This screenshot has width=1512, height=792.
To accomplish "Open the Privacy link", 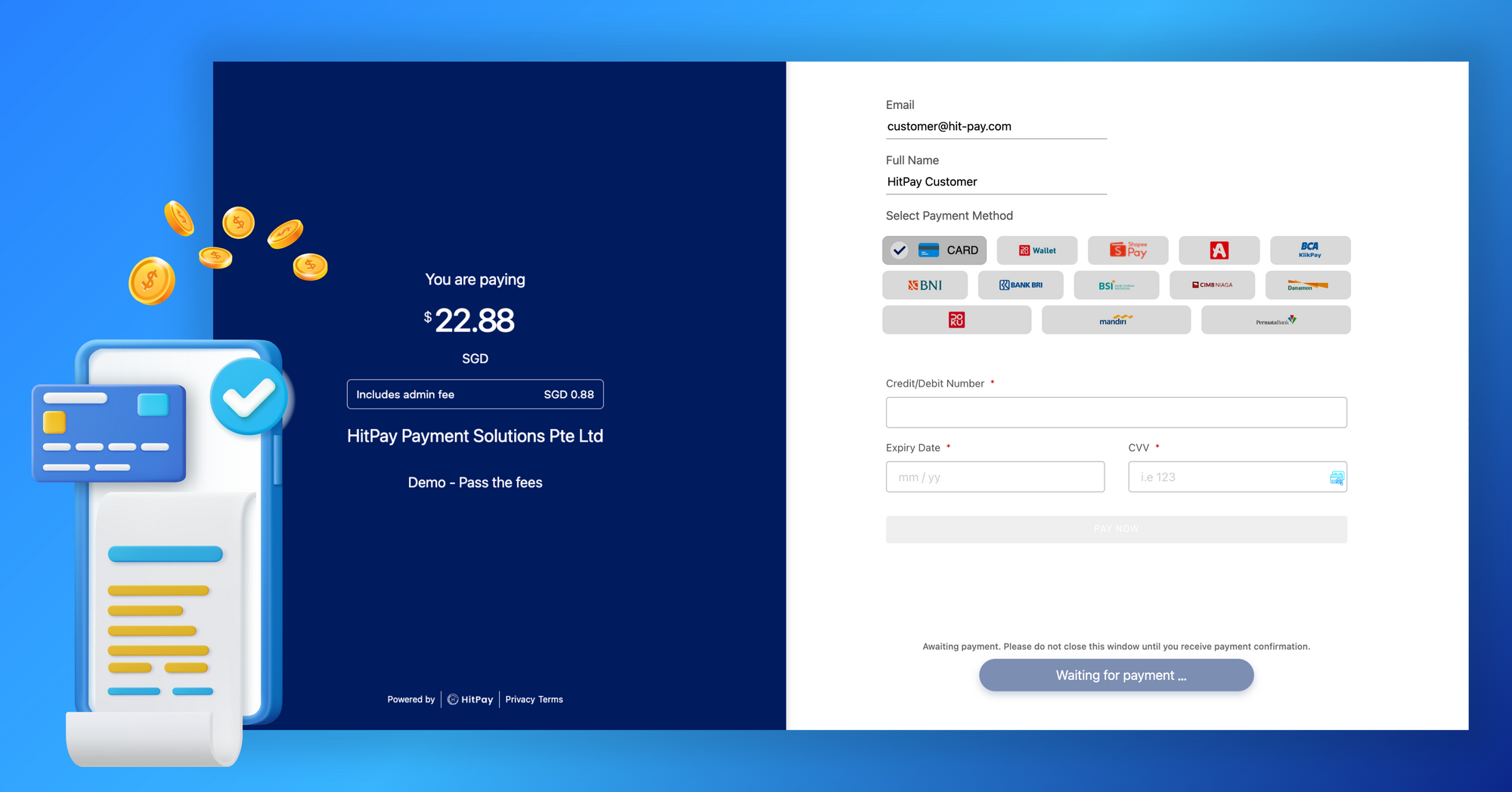I will click(x=520, y=700).
